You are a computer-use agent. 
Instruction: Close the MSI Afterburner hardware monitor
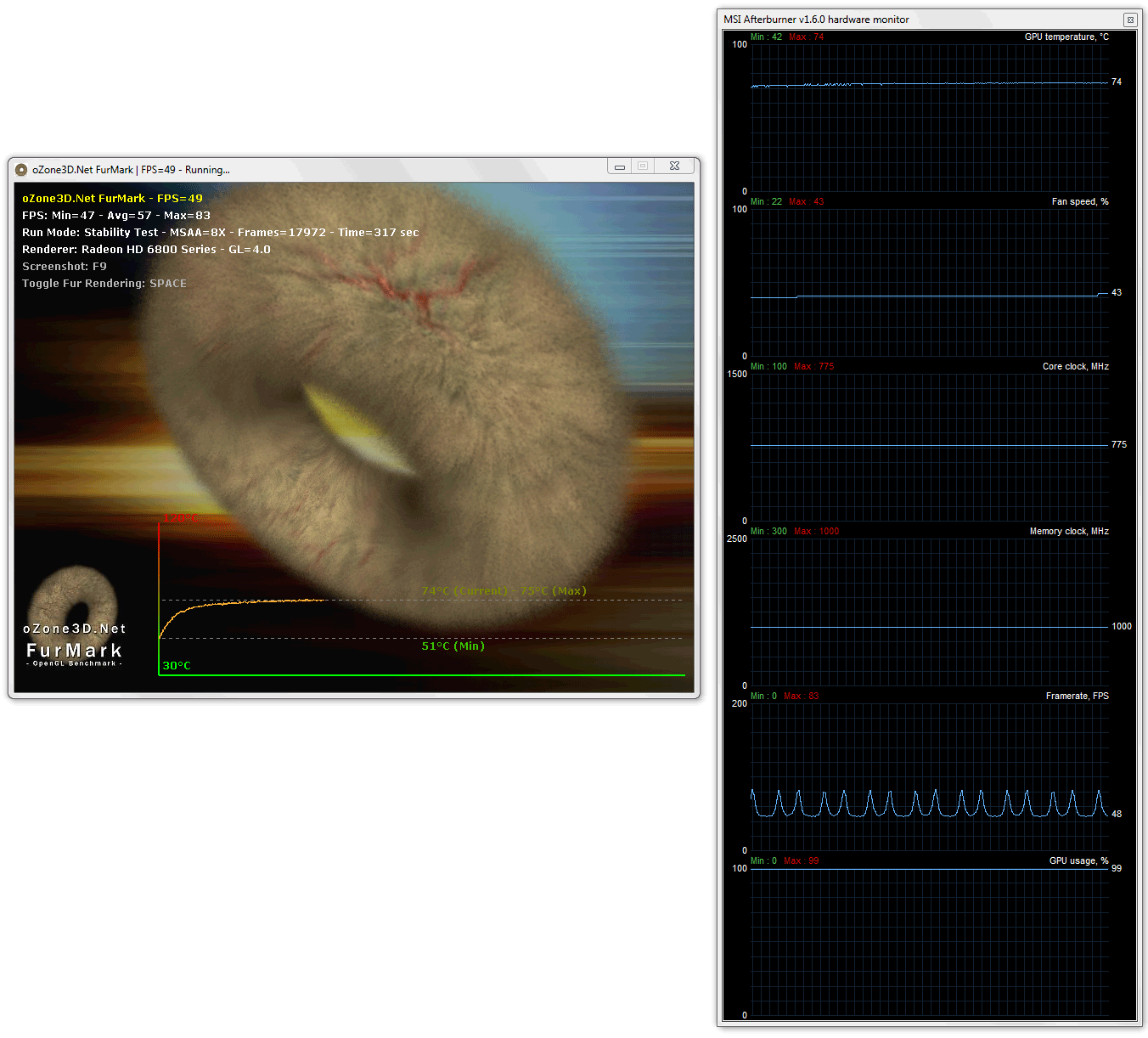(x=1129, y=20)
